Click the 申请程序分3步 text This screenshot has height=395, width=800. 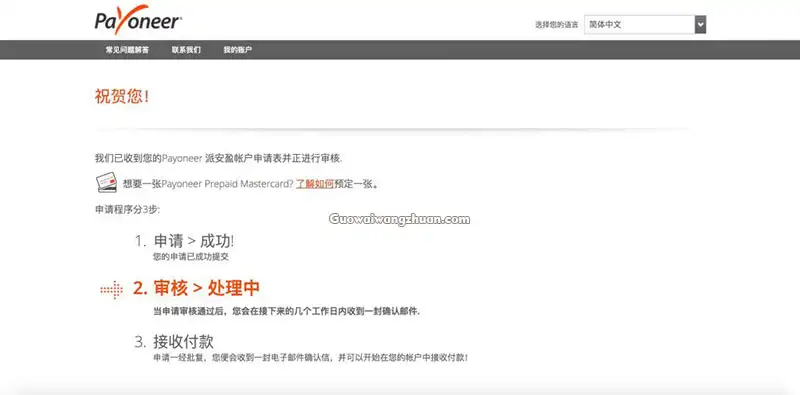coord(128,209)
